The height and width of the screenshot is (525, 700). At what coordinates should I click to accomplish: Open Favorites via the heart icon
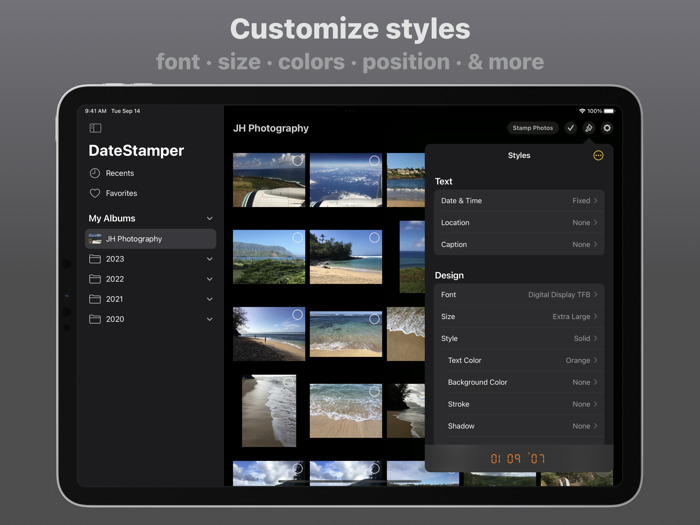(x=95, y=193)
